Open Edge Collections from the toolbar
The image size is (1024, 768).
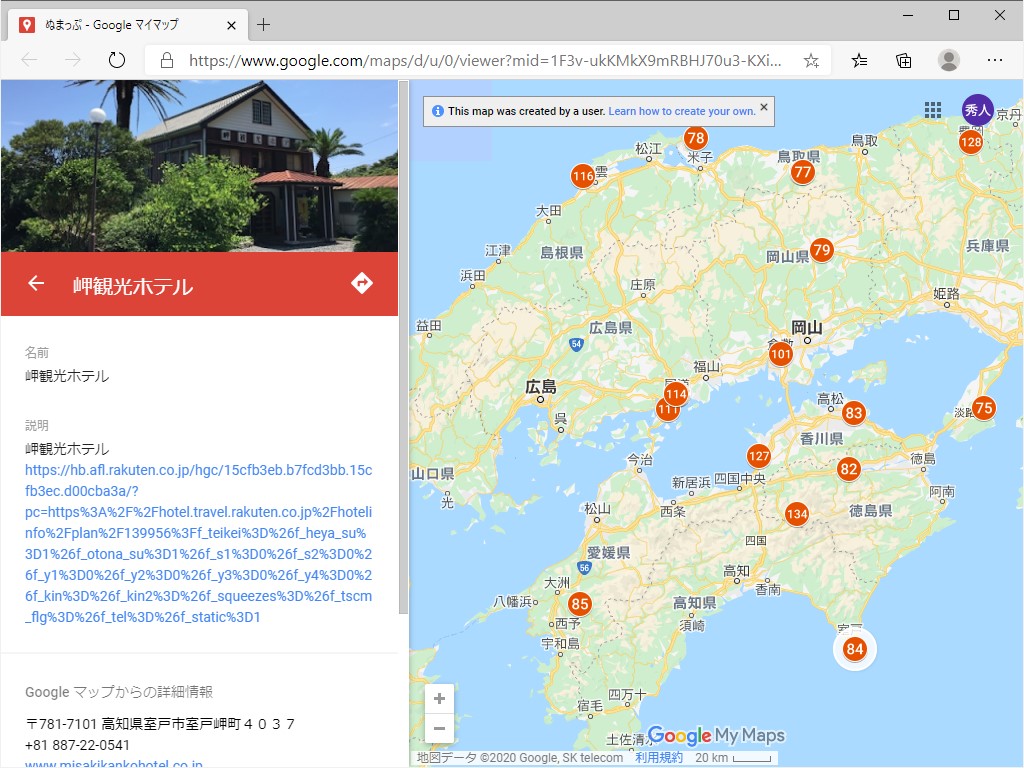903,60
